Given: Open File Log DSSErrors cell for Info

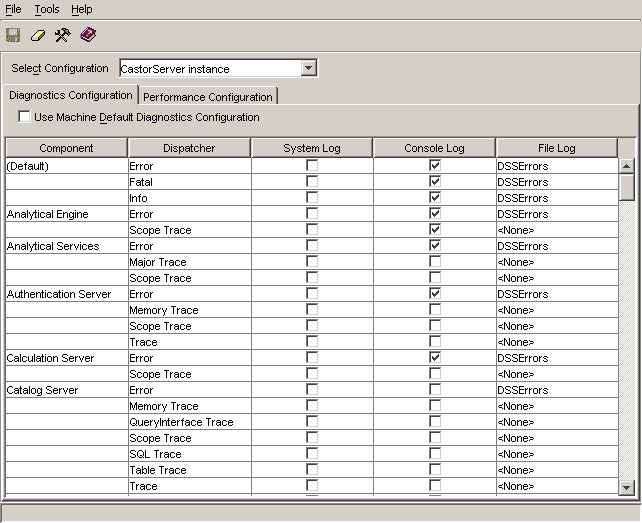Looking at the screenshot, I should coord(556,198).
